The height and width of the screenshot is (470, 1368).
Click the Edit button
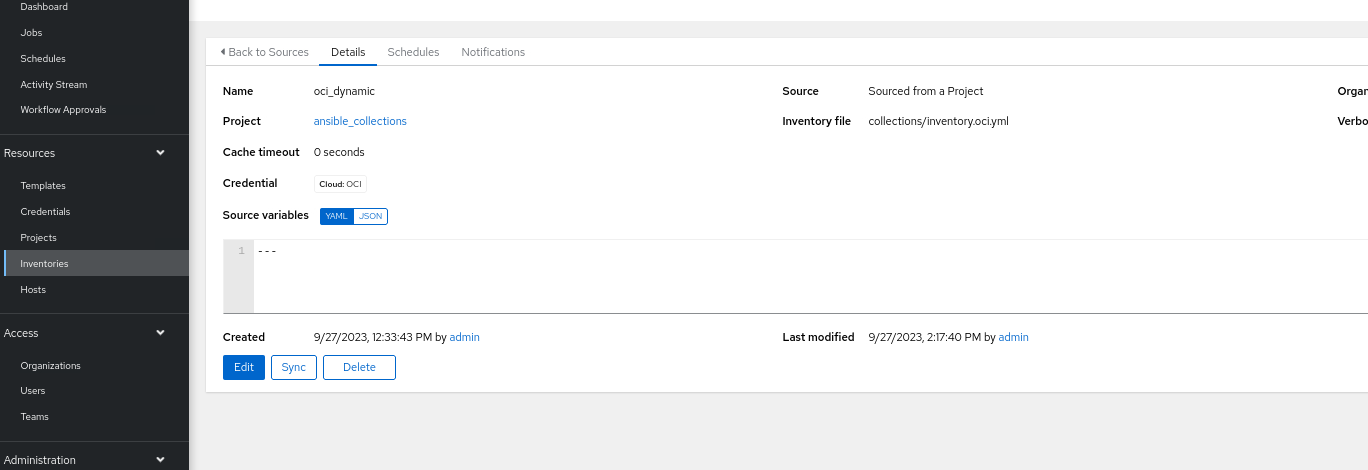tap(244, 367)
